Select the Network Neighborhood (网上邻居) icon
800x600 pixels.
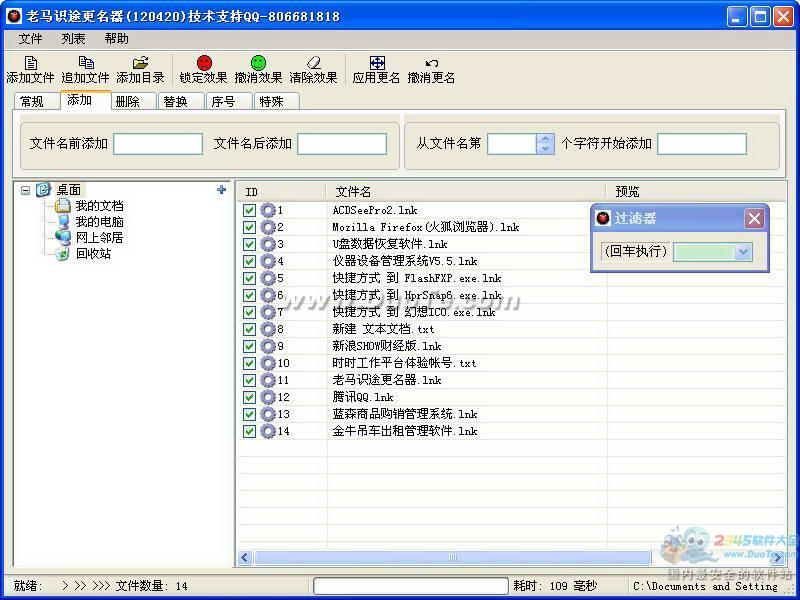(x=63, y=237)
